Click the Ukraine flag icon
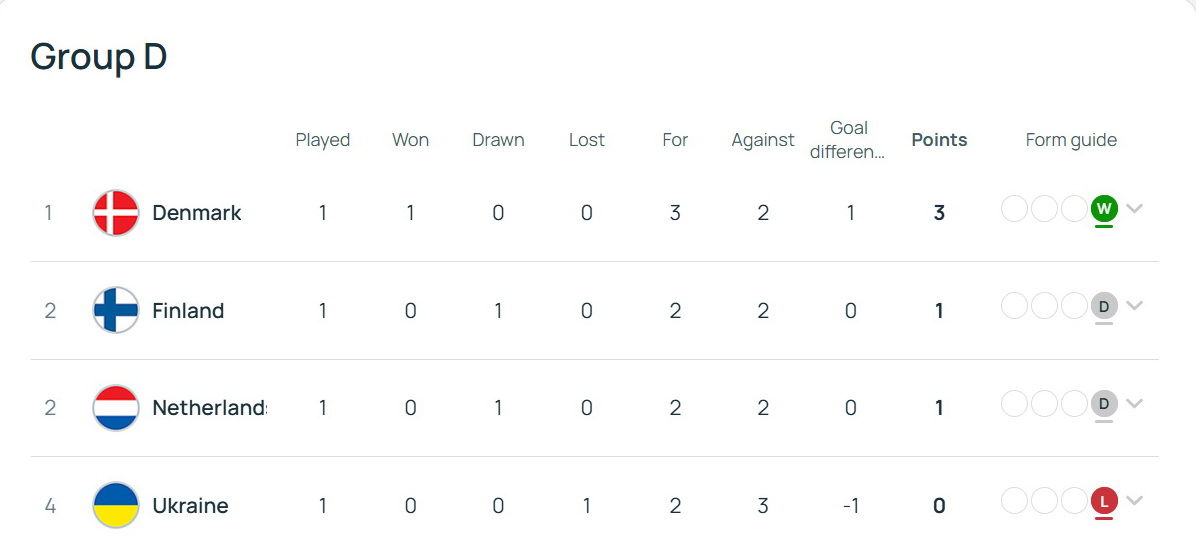Image resolution: width=1196 pixels, height=542 pixels. pos(116,505)
